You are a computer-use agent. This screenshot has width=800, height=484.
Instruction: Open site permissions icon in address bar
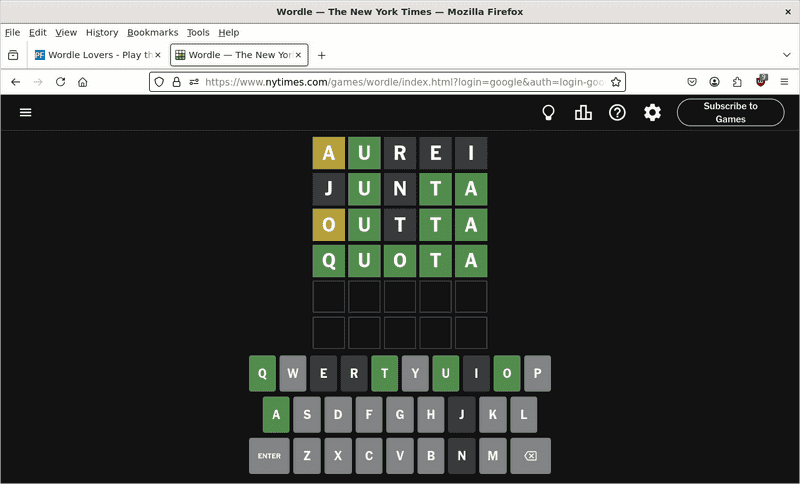194,82
